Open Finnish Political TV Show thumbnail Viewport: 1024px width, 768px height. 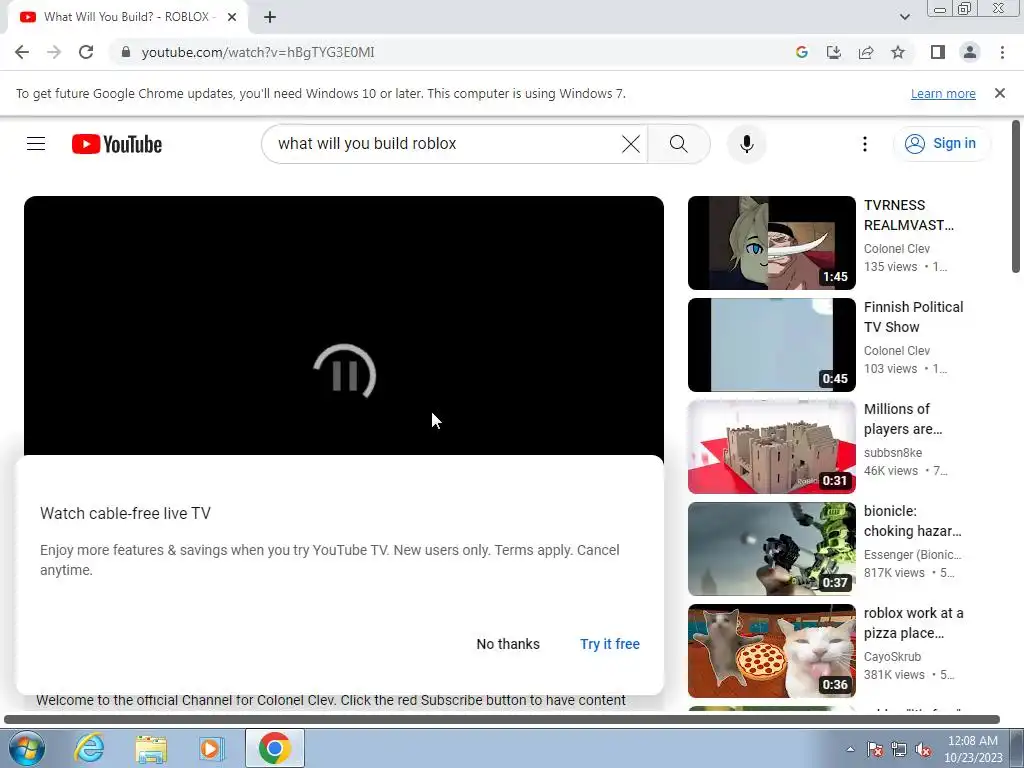pos(771,345)
